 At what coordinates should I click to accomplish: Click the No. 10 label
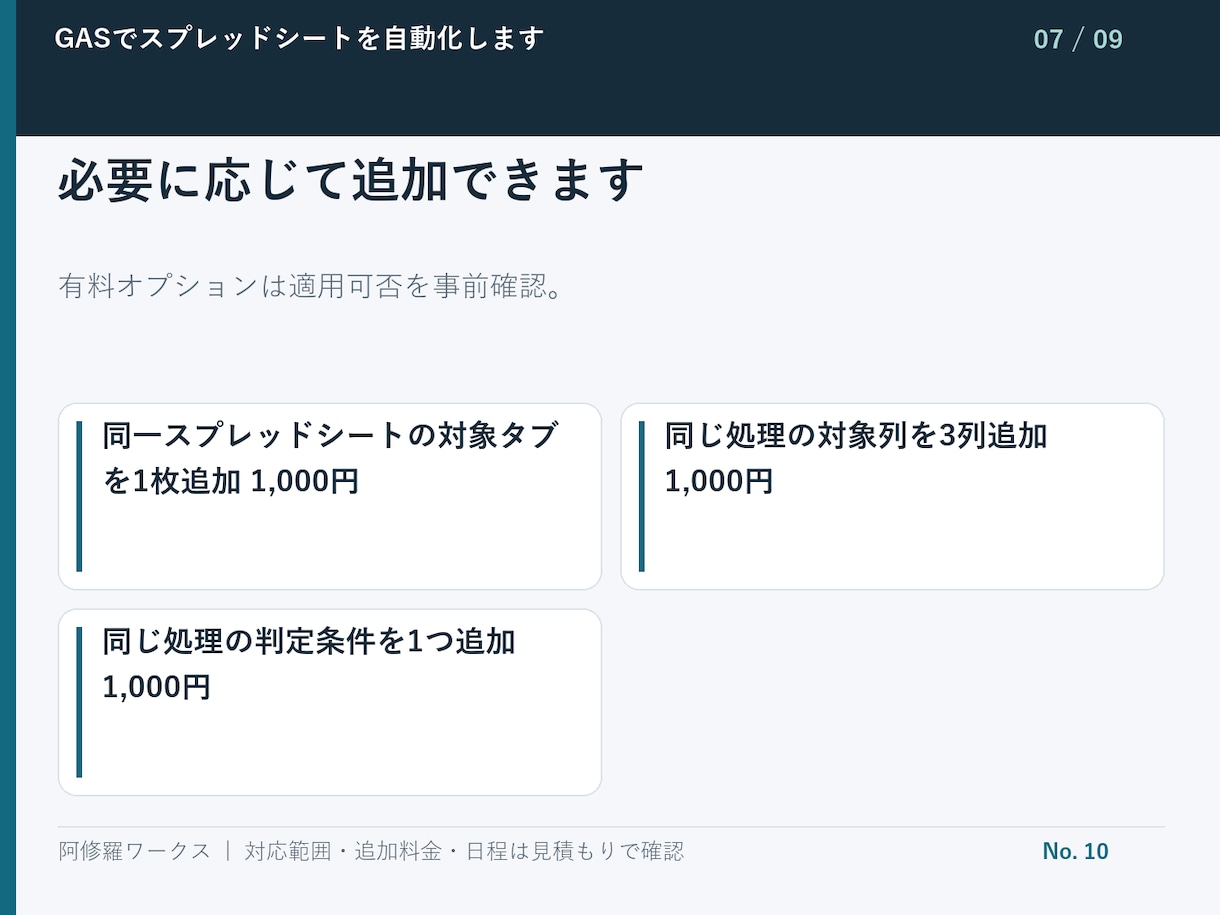coord(1075,851)
